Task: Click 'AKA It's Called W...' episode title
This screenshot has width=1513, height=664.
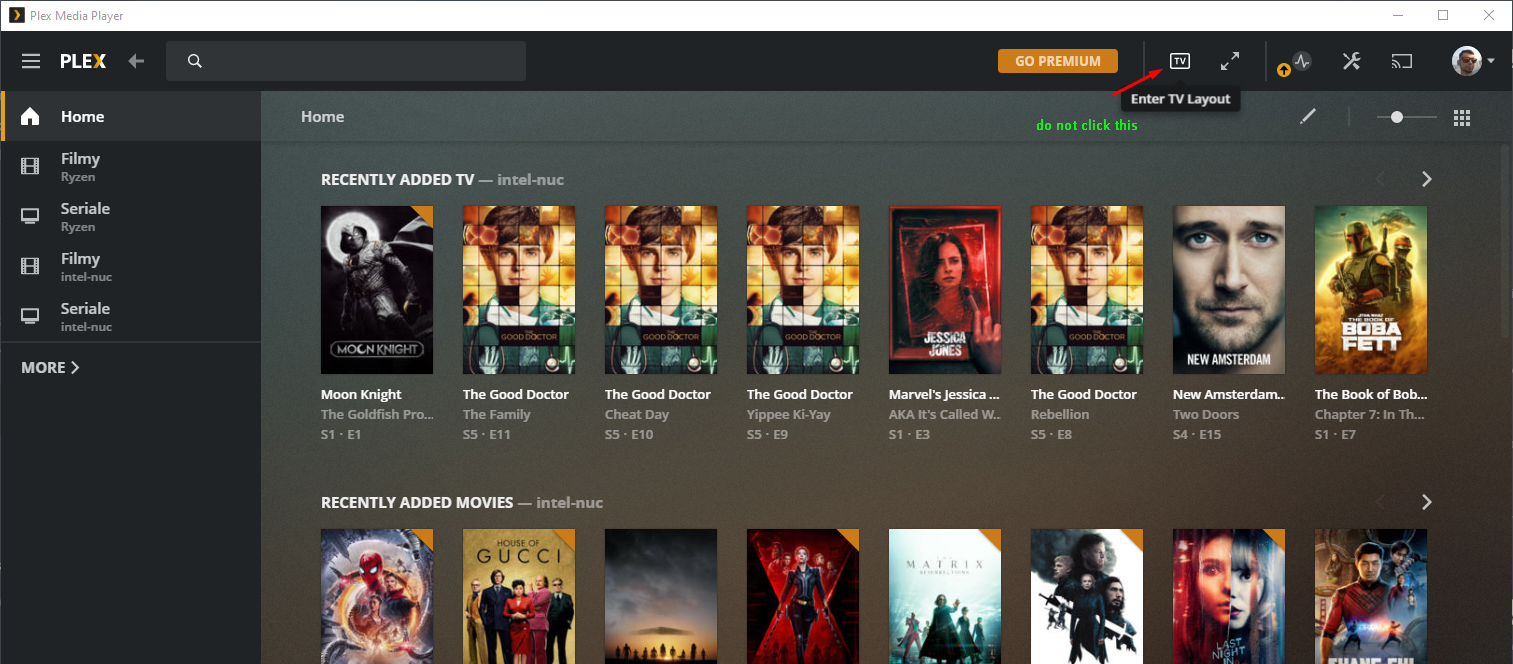Action: (945, 414)
